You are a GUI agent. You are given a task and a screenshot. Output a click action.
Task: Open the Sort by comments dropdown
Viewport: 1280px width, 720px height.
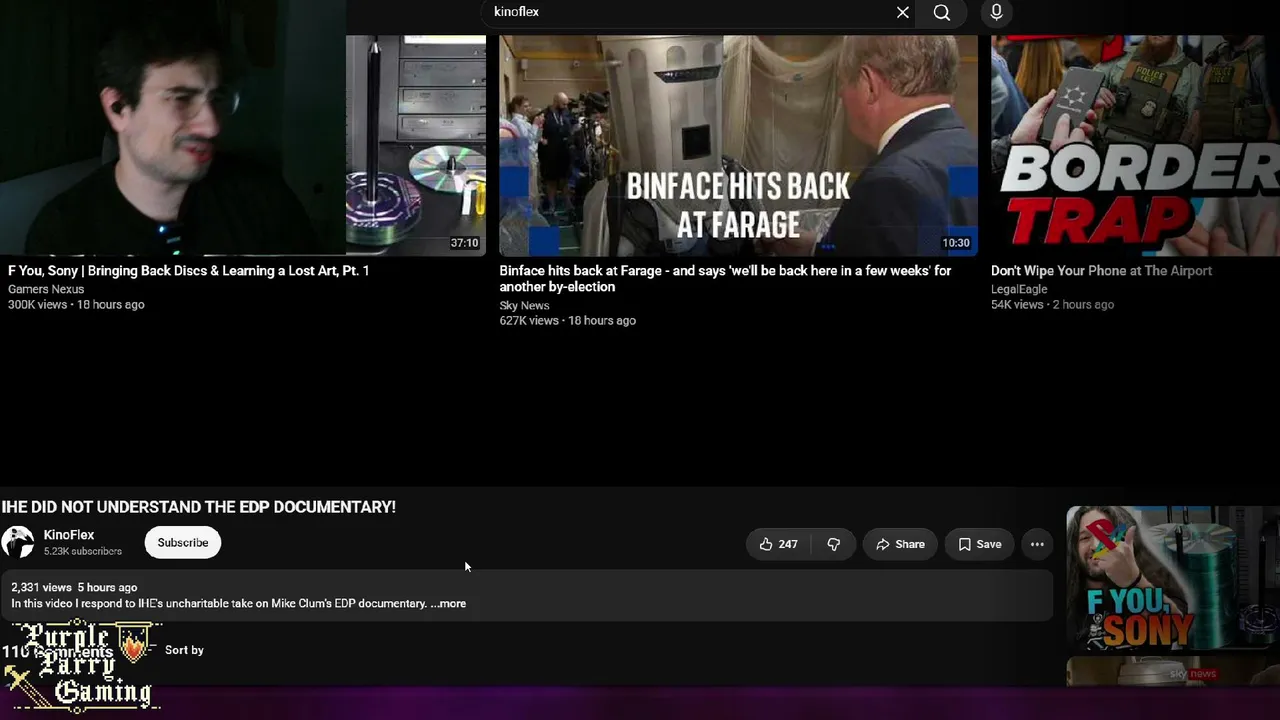coord(184,650)
